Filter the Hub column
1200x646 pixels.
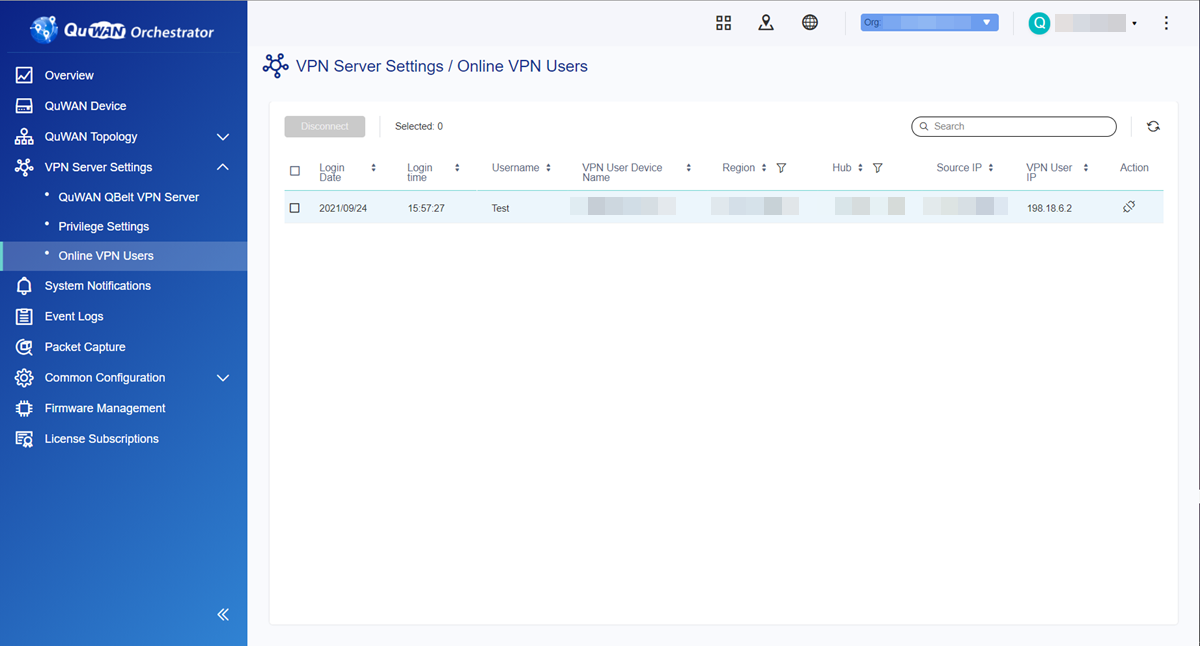coord(877,168)
